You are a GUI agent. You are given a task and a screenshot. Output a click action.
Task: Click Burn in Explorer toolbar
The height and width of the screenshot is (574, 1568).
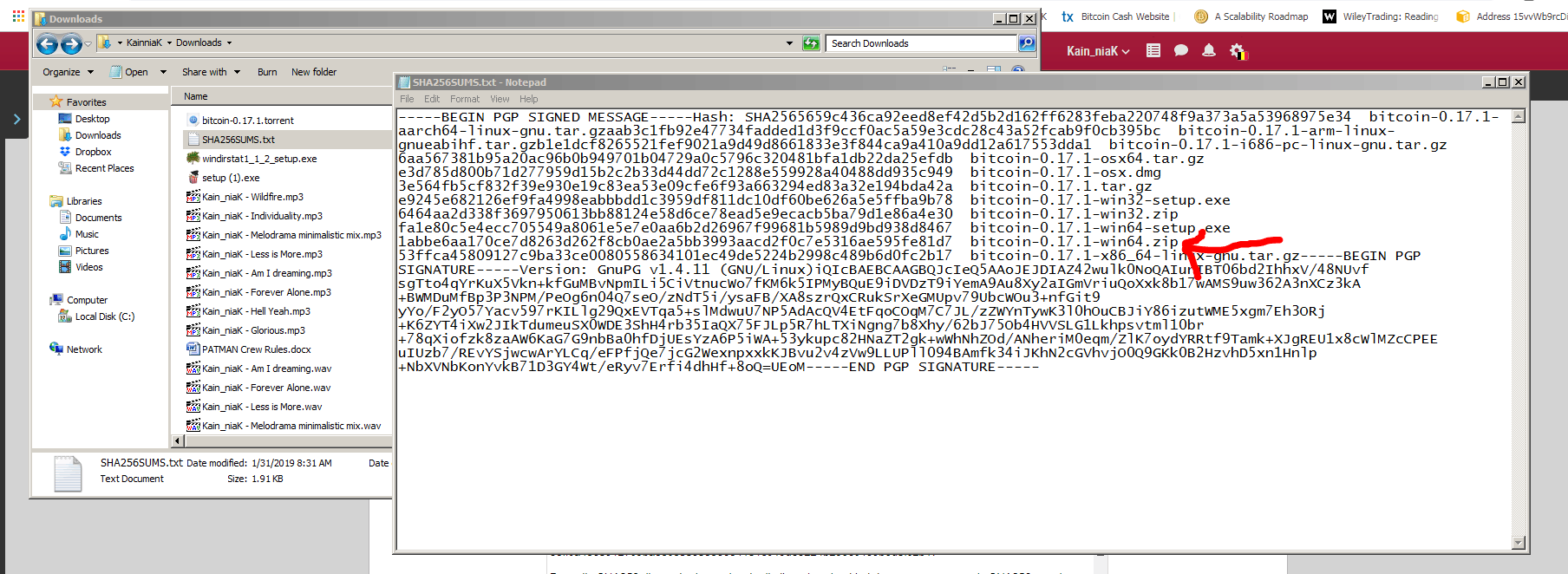(267, 72)
